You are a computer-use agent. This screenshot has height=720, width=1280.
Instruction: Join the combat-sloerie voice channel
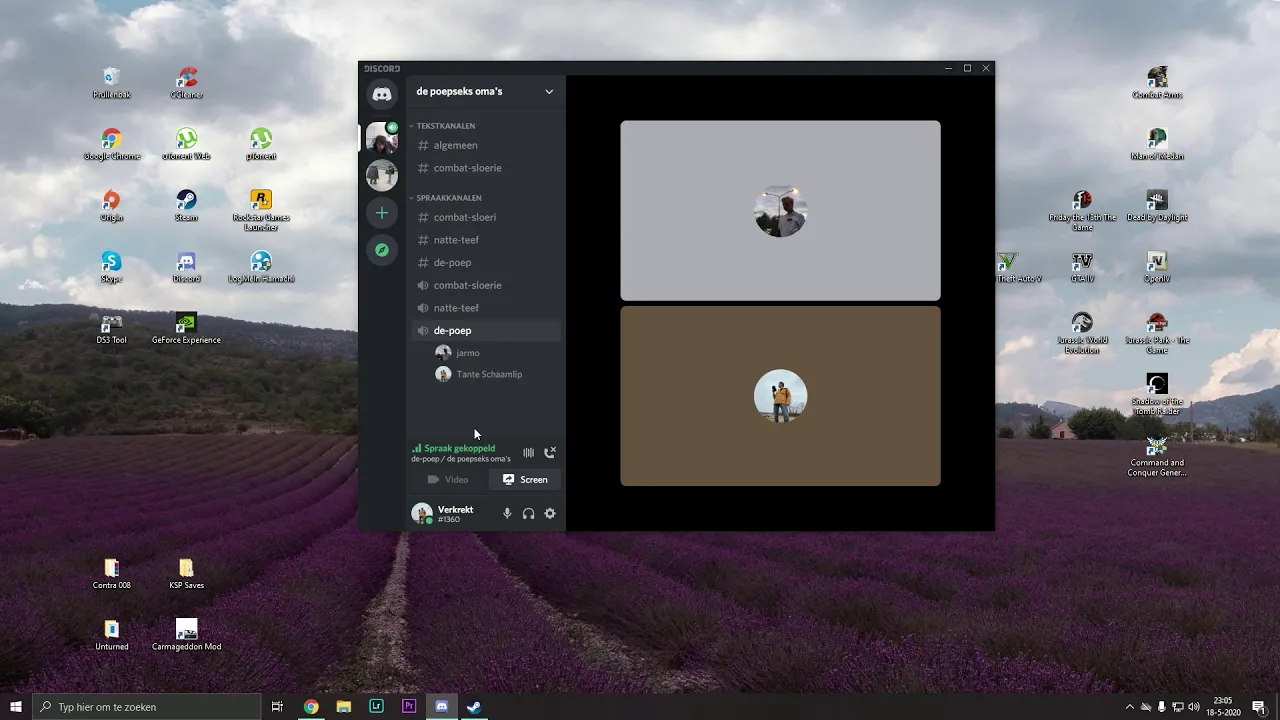(x=486, y=285)
